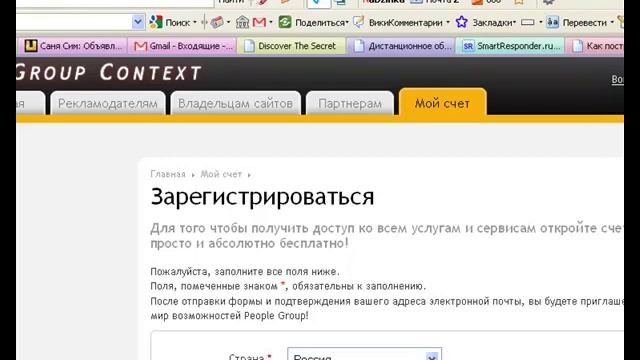The image size is (640, 360).
Task: Click the green Поделиться share icon
Action: tap(285, 22)
